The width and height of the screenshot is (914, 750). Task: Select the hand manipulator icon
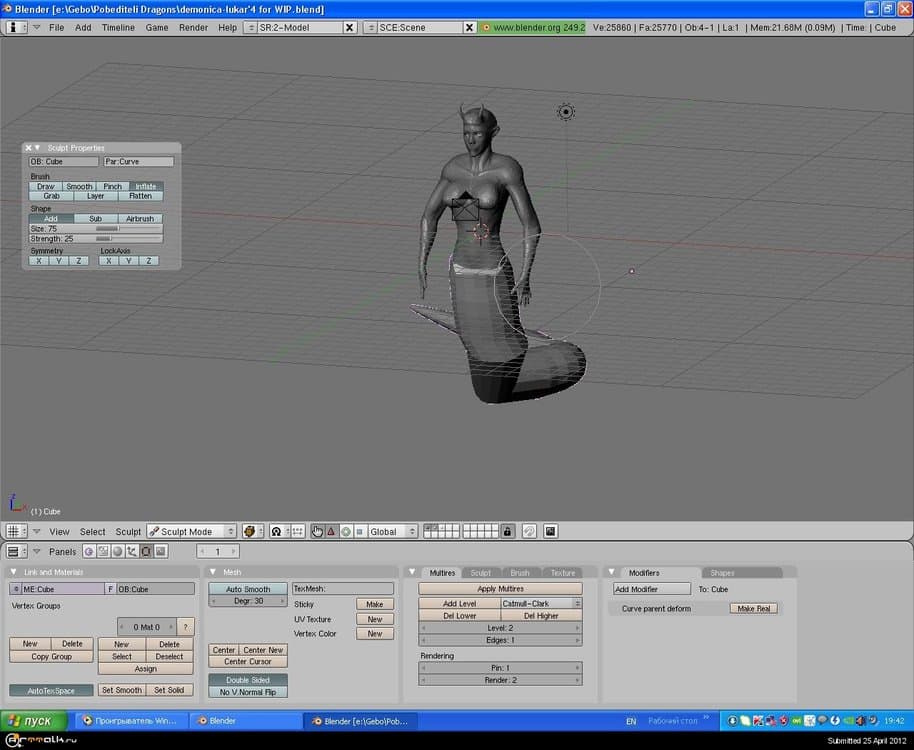[x=317, y=531]
